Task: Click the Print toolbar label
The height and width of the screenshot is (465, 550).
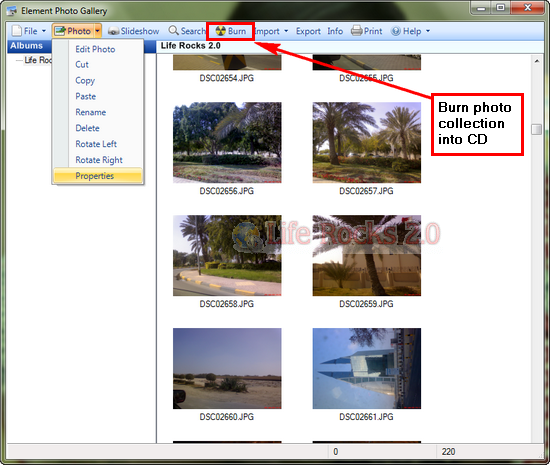Action: (x=373, y=31)
